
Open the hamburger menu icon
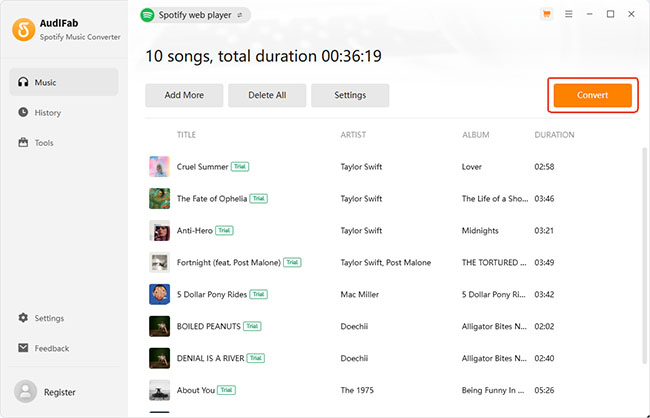[569, 14]
